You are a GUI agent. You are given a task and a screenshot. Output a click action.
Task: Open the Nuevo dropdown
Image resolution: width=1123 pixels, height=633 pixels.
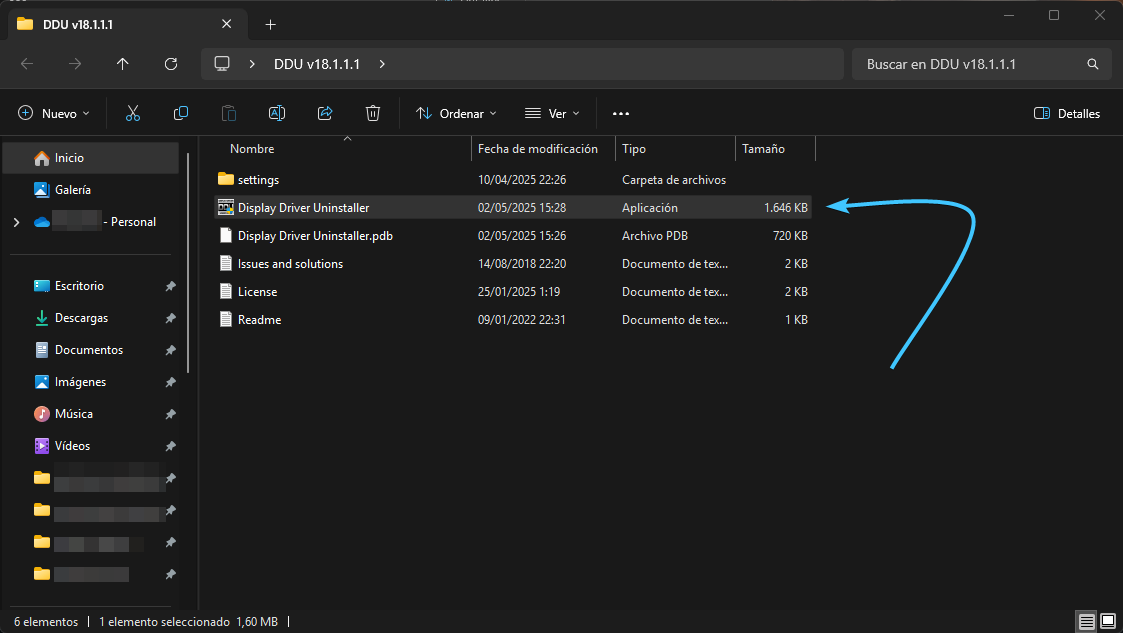click(54, 113)
